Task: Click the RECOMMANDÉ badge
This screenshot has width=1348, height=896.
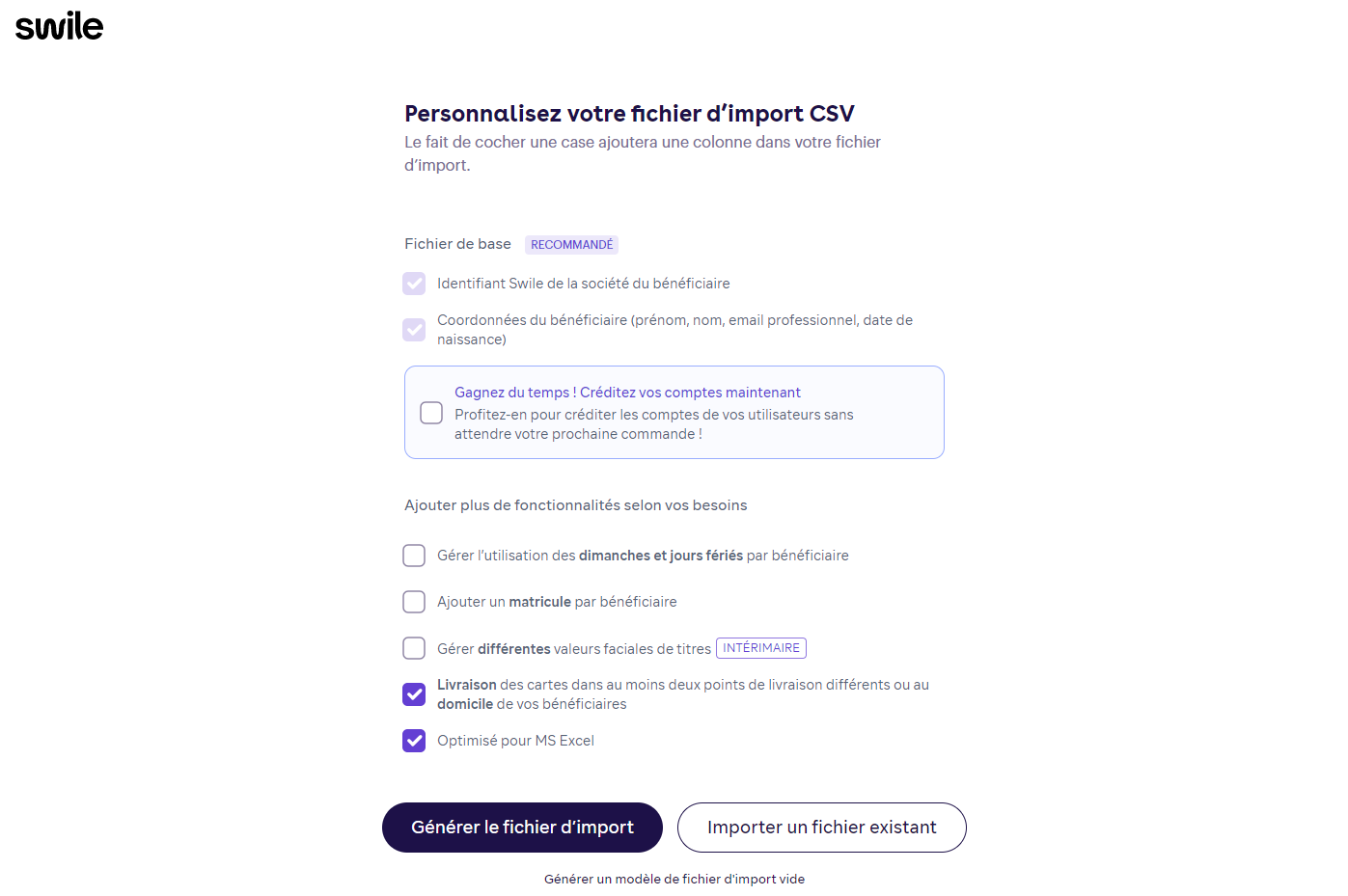Action: (x=572, y=245)
